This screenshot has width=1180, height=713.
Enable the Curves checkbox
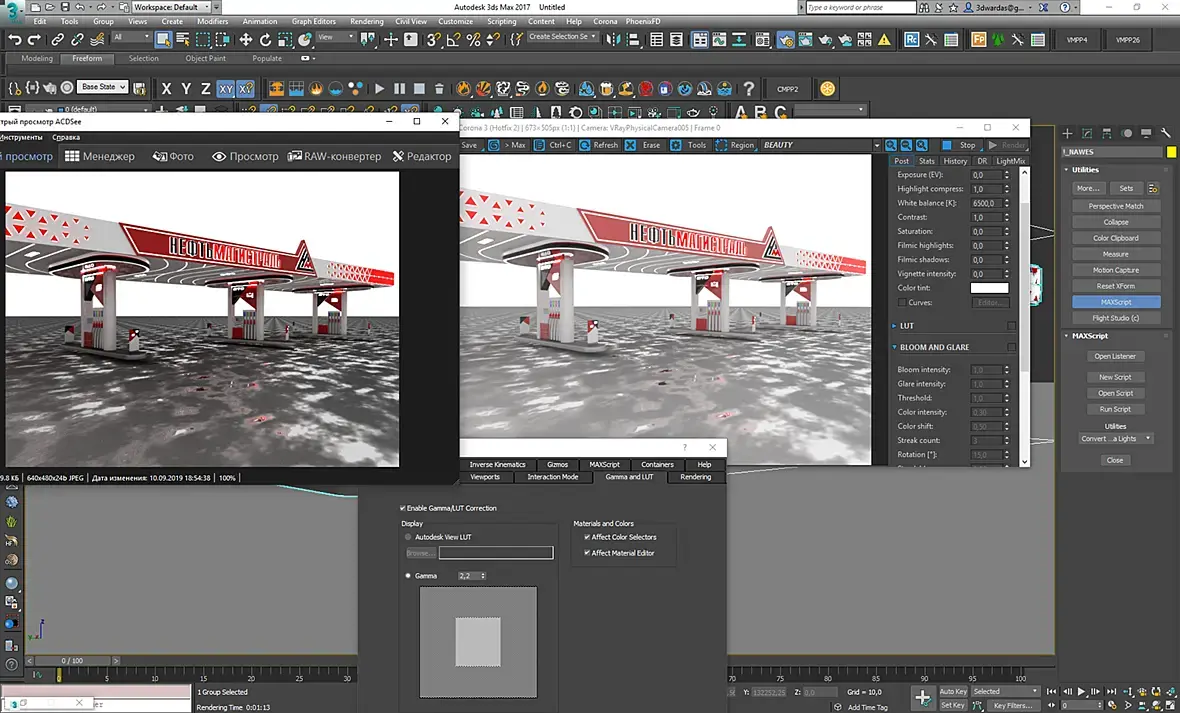902,302
